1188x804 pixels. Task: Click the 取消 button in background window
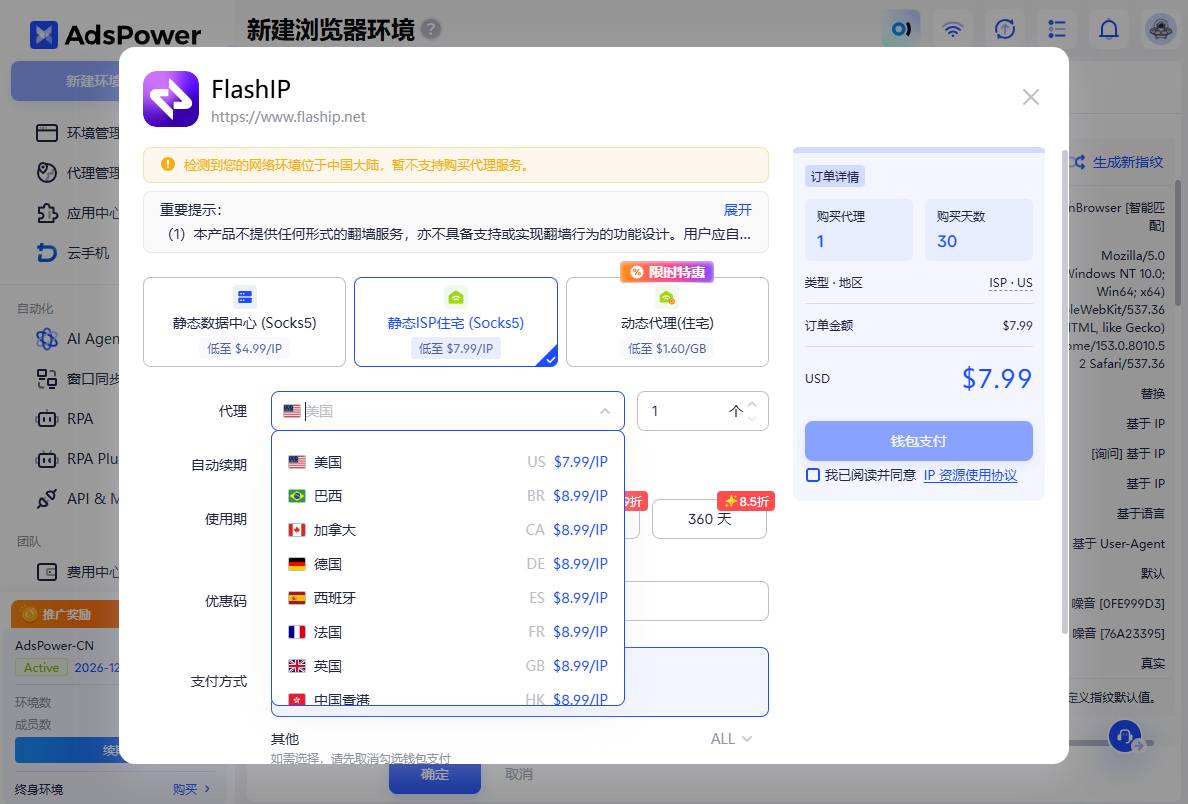519,774
